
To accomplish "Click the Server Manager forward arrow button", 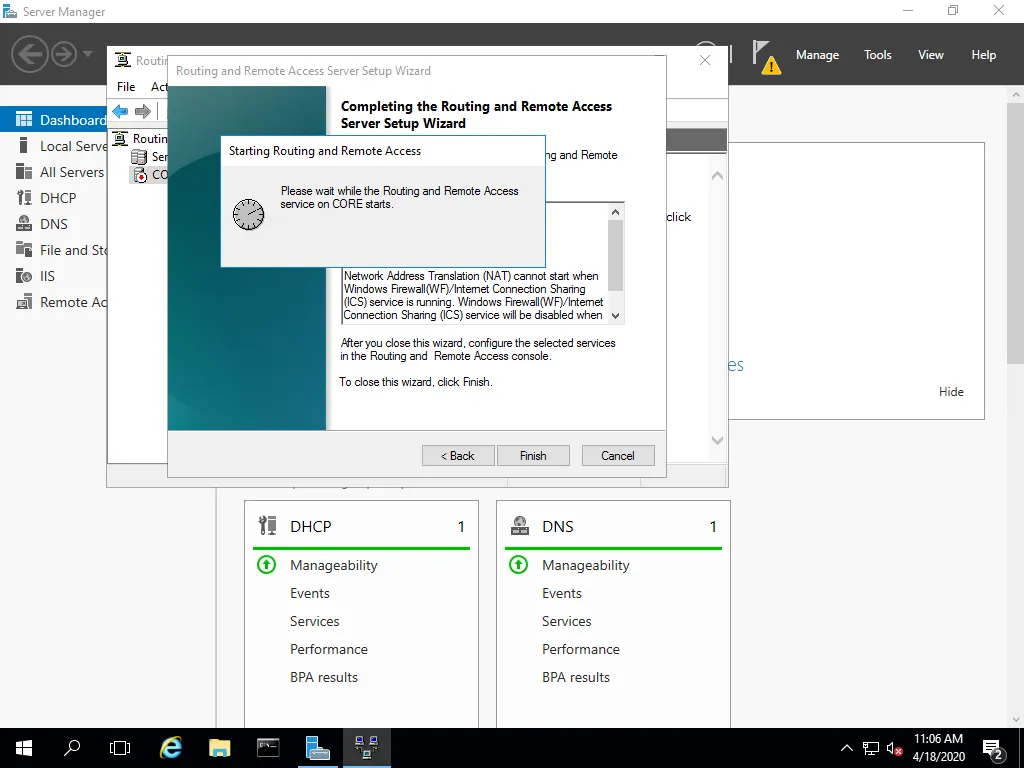I will 64,54.
